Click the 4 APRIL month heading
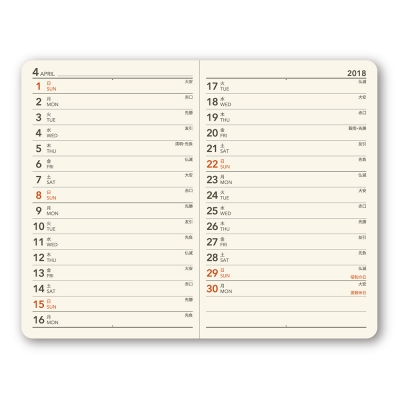The width and height of the screenshot is (400, 400). 43,72
